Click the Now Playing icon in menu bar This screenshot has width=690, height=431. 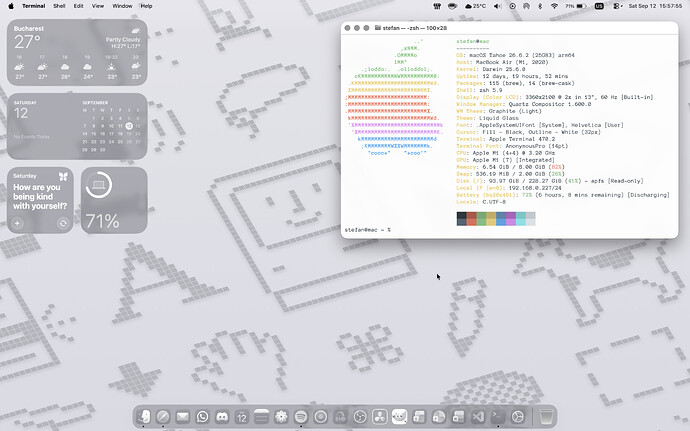coord(512,6)
